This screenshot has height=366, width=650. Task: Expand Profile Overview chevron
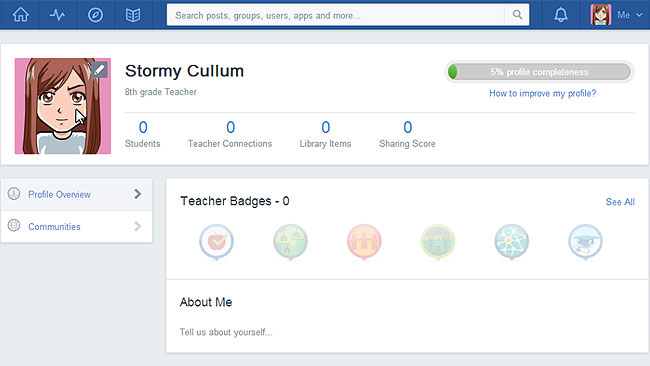(x=138, y=194)
